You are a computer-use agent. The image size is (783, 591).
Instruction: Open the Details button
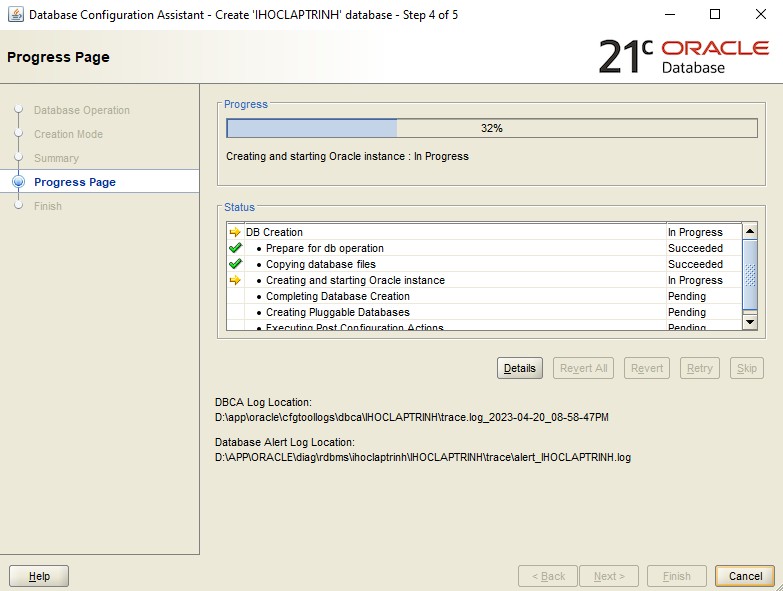520,368
